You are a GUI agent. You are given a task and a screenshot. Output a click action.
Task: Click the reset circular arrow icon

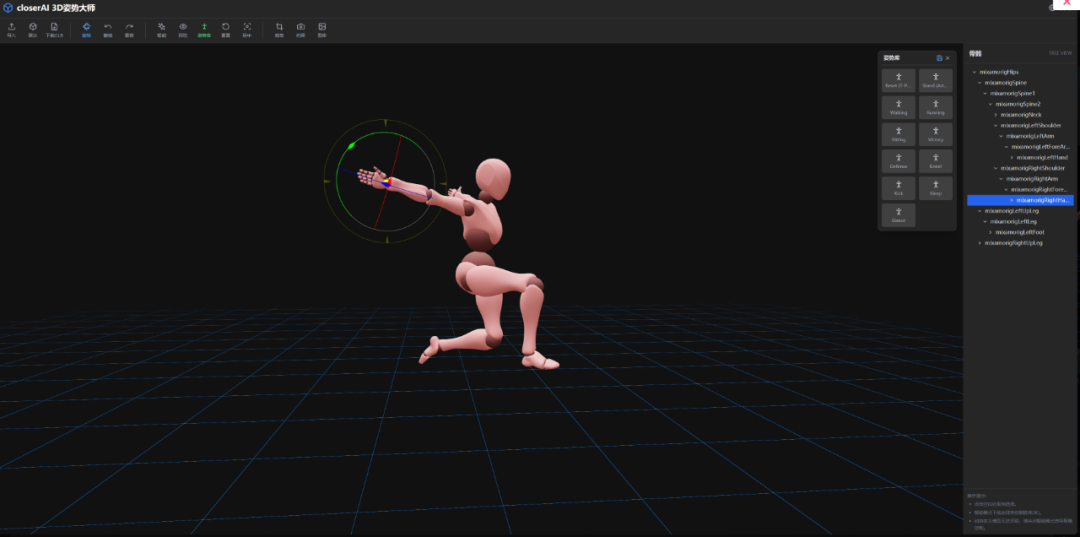[x=225, y=27]
